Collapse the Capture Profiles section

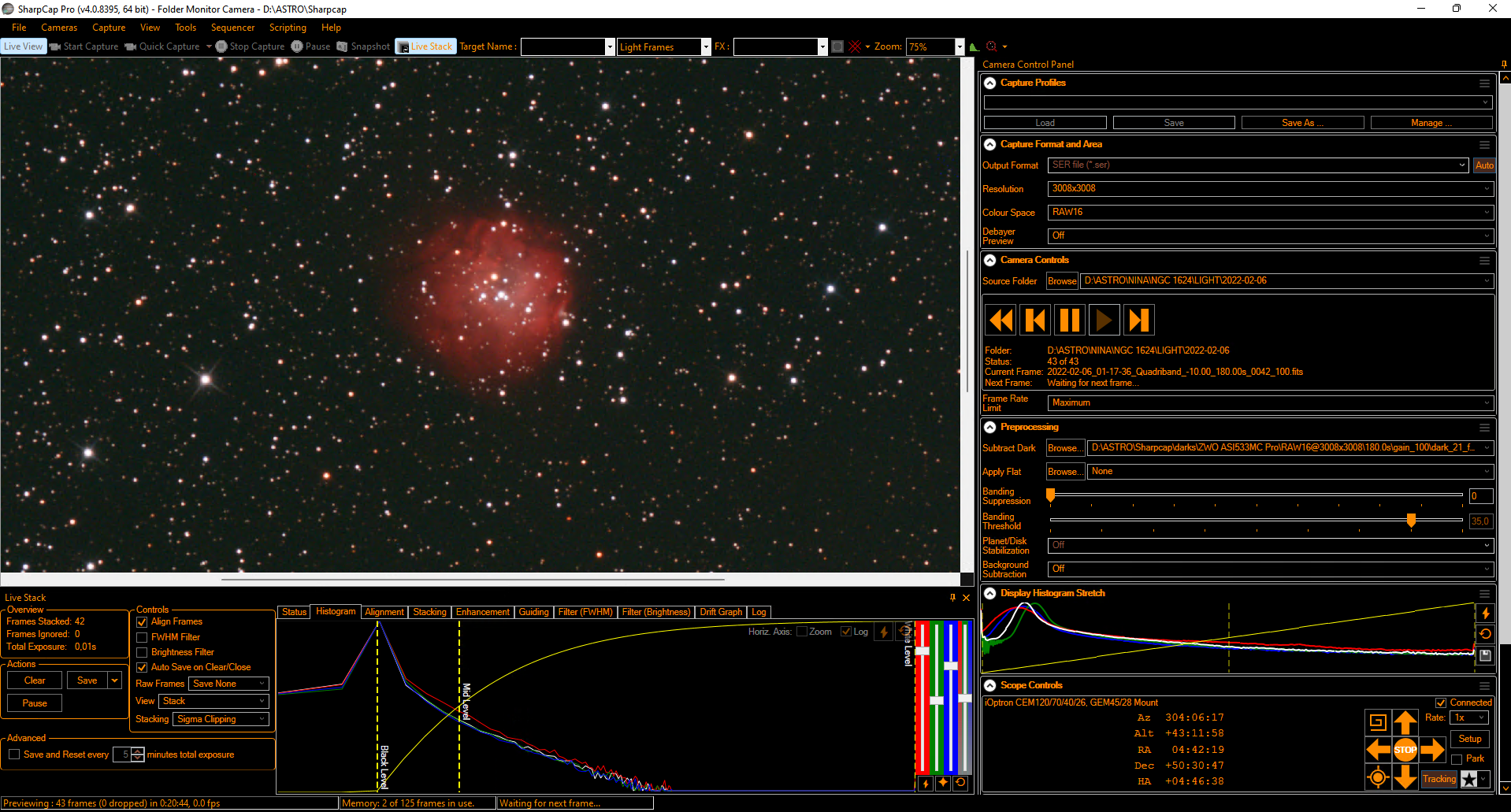(x=990, y=83)
